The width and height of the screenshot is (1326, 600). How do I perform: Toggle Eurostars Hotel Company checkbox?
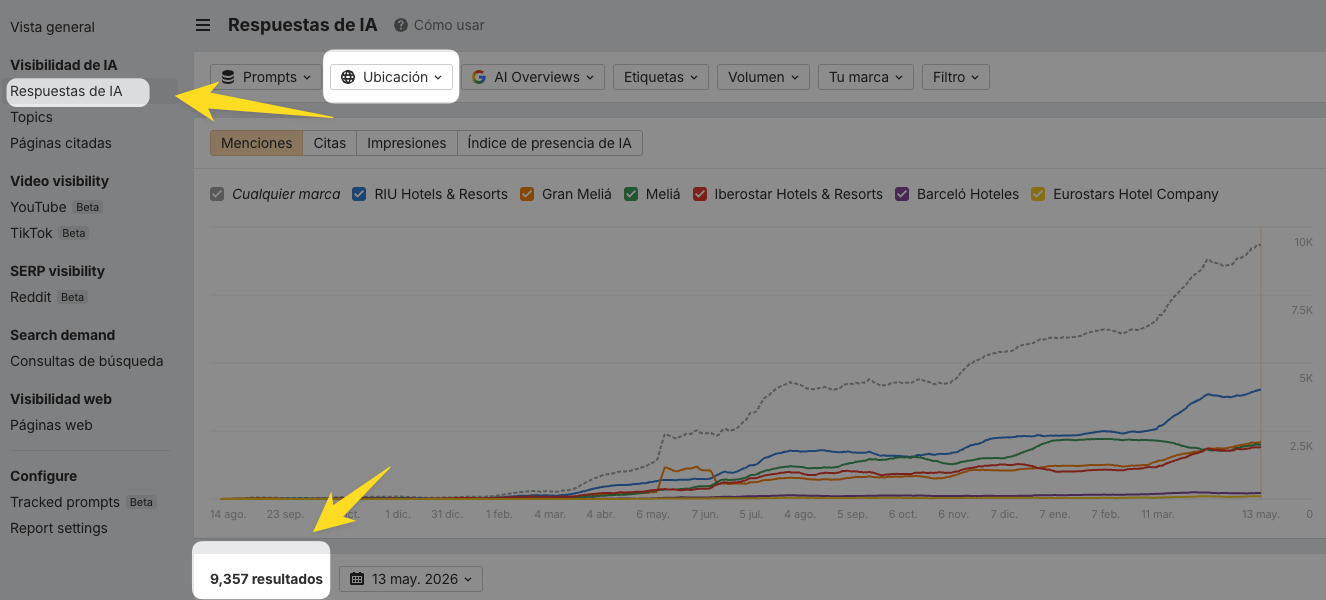point(1038,194)
